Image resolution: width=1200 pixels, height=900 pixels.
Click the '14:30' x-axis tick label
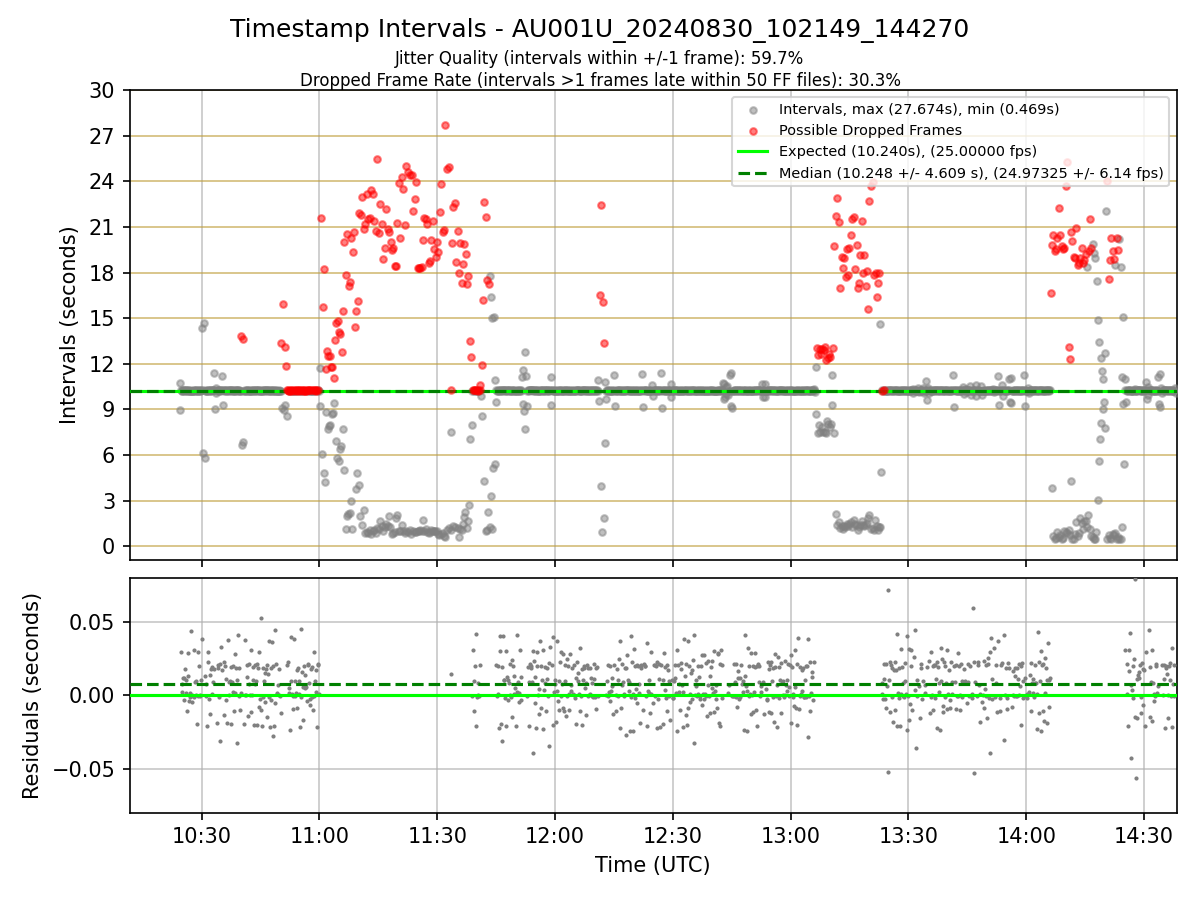(1143, 835)
